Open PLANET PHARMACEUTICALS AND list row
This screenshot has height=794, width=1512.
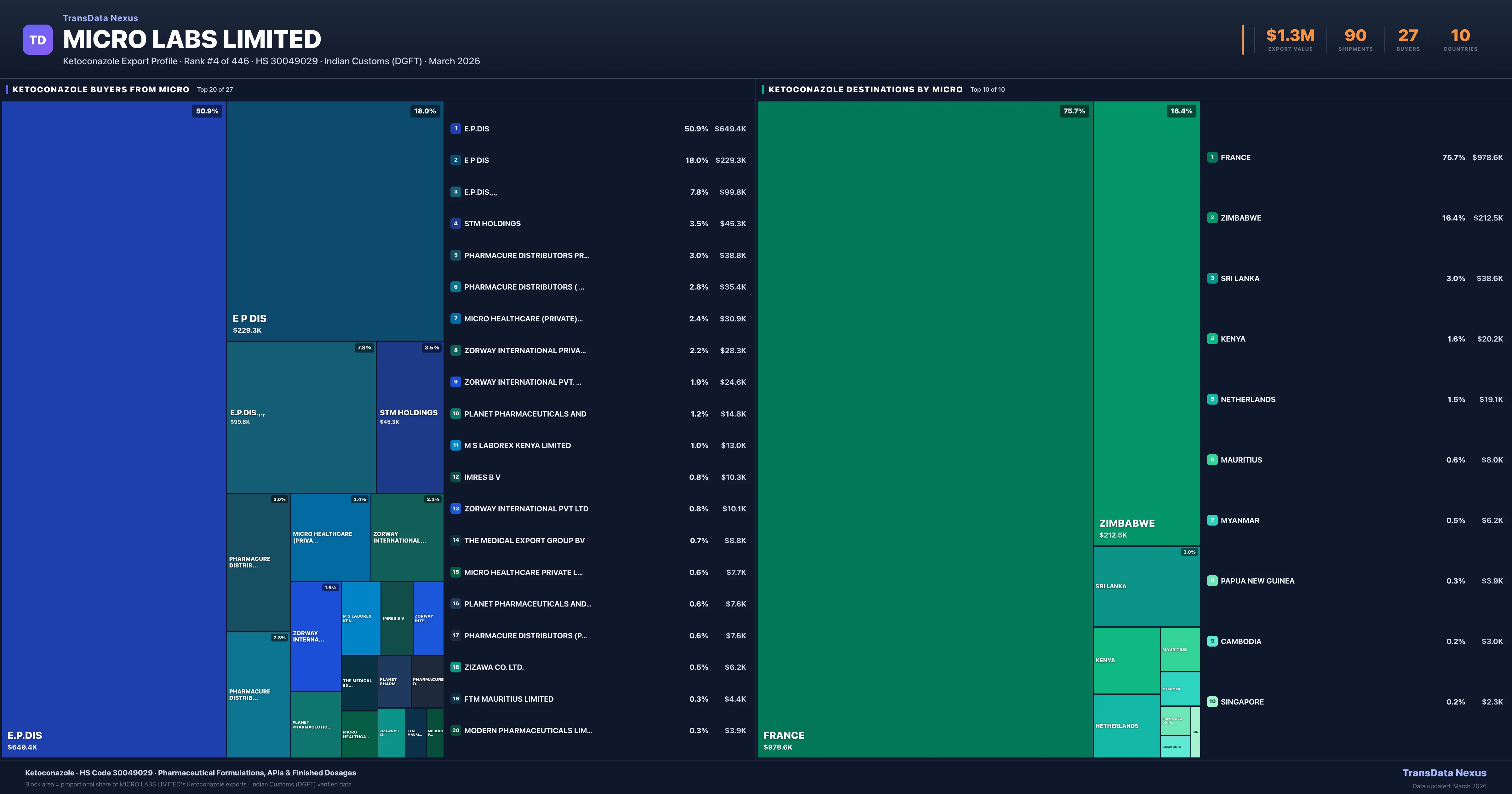click(525, 414)
